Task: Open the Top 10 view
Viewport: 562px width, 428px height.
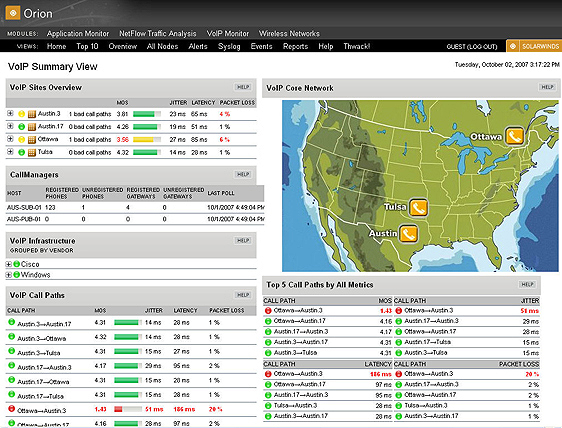Action: tap(87, 46)
